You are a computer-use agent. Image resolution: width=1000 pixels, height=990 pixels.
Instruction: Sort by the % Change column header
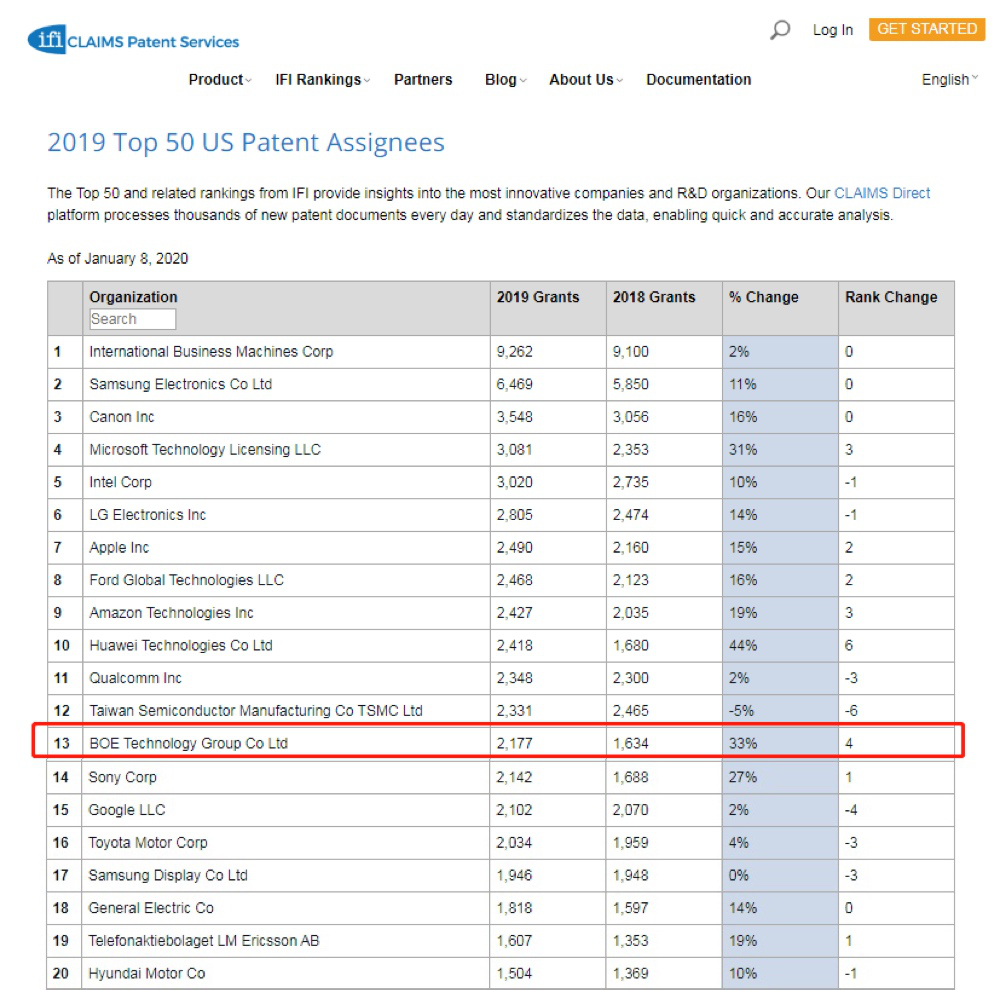(x=763, y=297)
